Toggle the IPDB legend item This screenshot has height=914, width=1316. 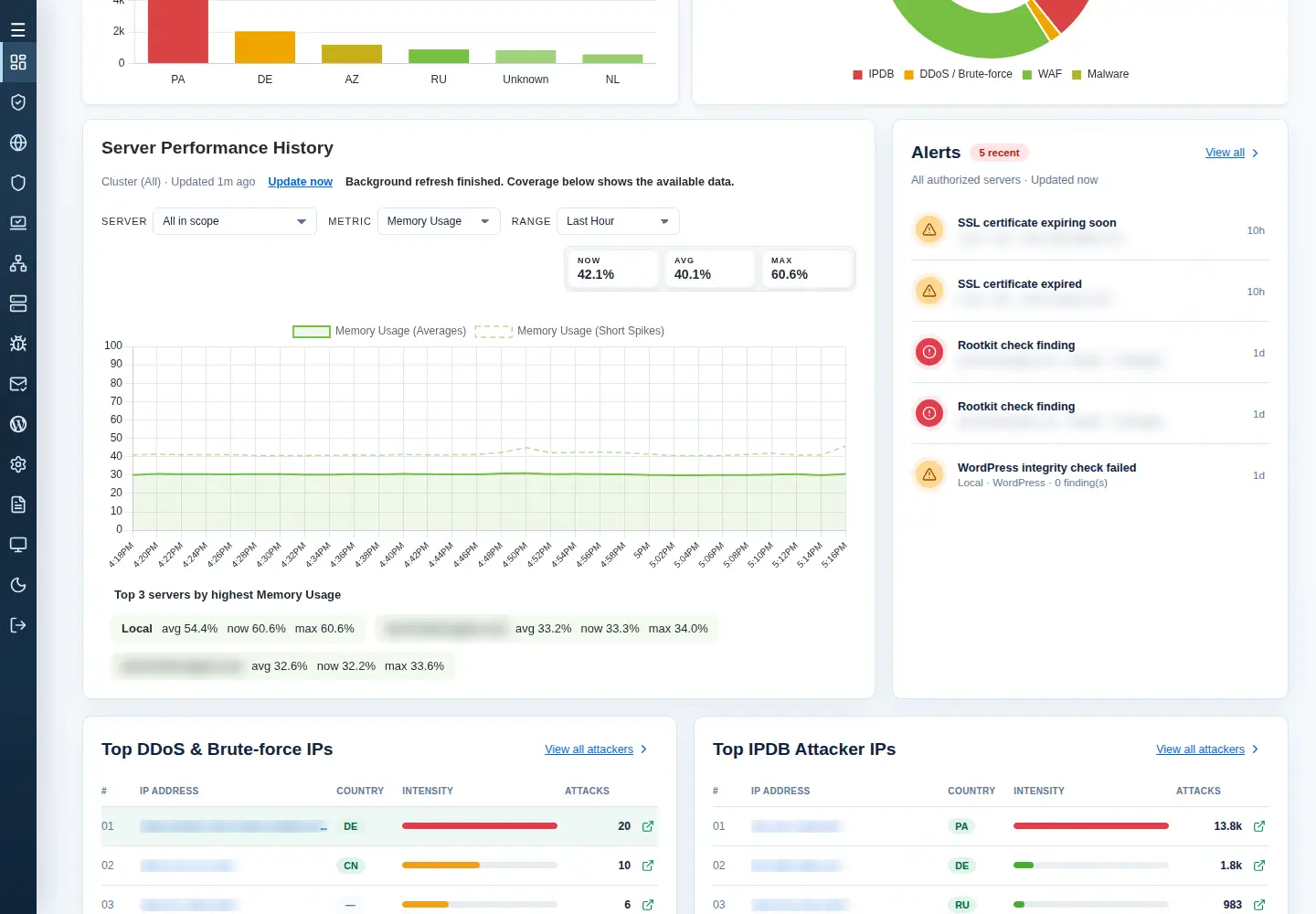click(874, 74)
